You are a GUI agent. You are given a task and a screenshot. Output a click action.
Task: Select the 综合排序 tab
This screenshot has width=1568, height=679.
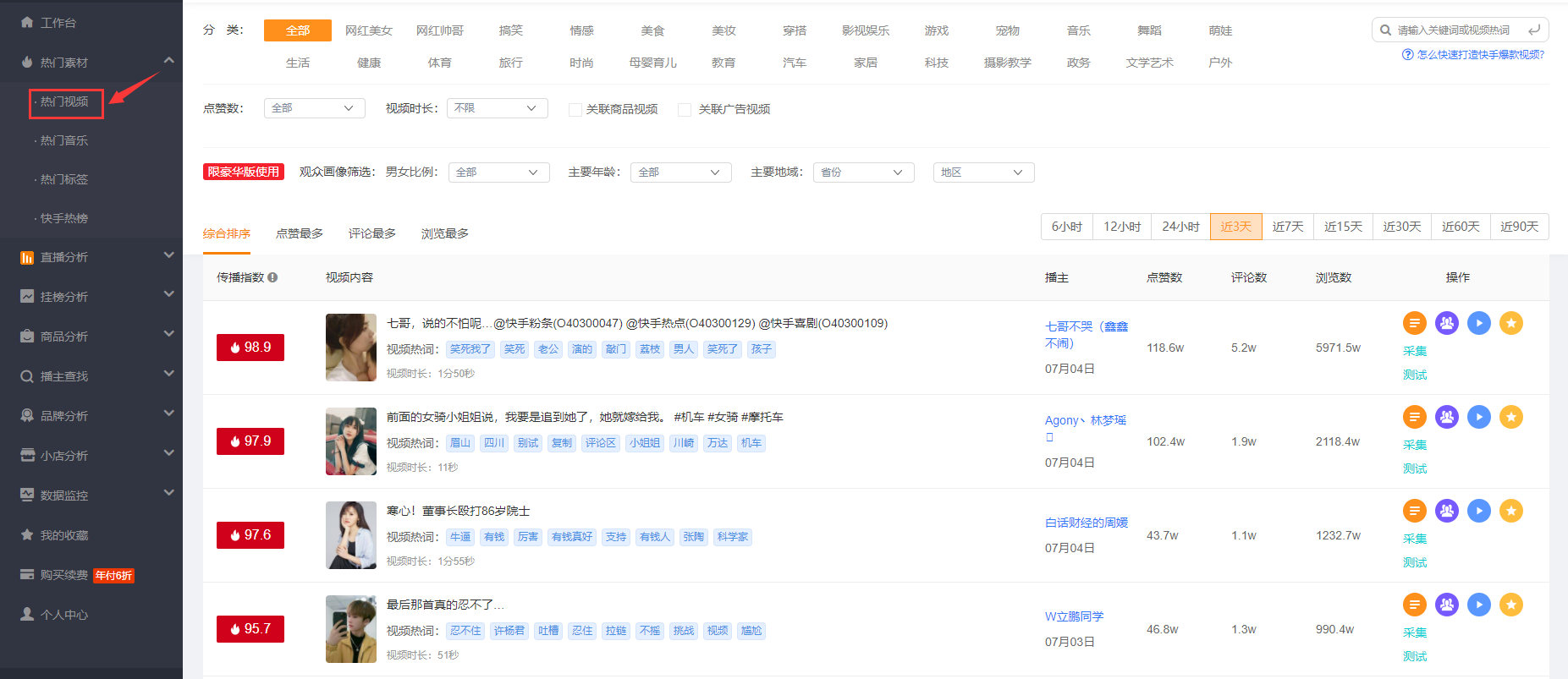[x=227, y=233]
